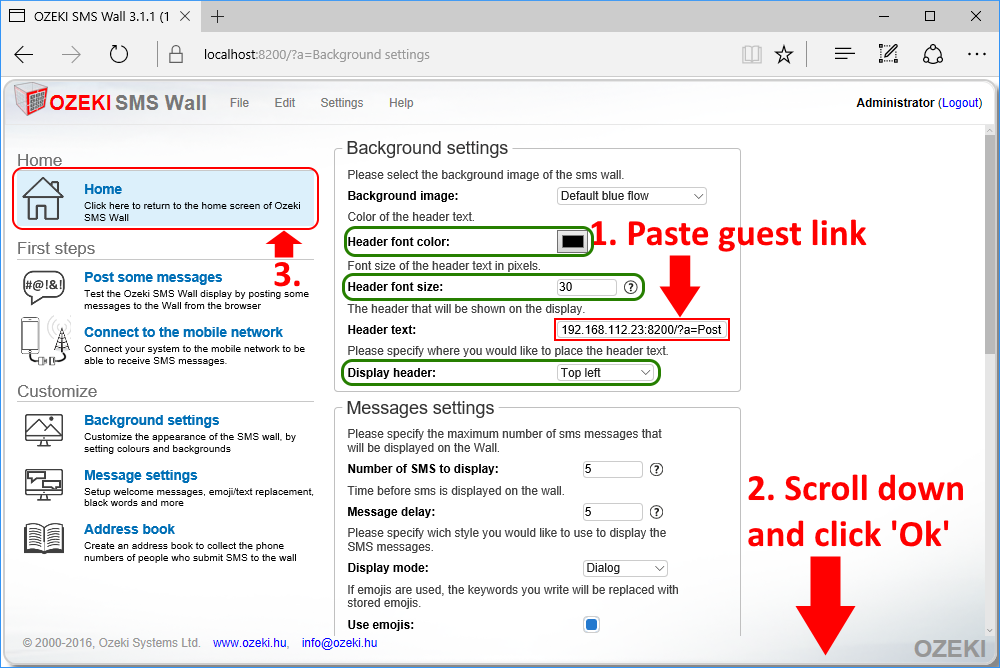1000x668 pixels.
Task: Open a new tab with plus icon
Action: pyautogui.click(x=217, y=17)
